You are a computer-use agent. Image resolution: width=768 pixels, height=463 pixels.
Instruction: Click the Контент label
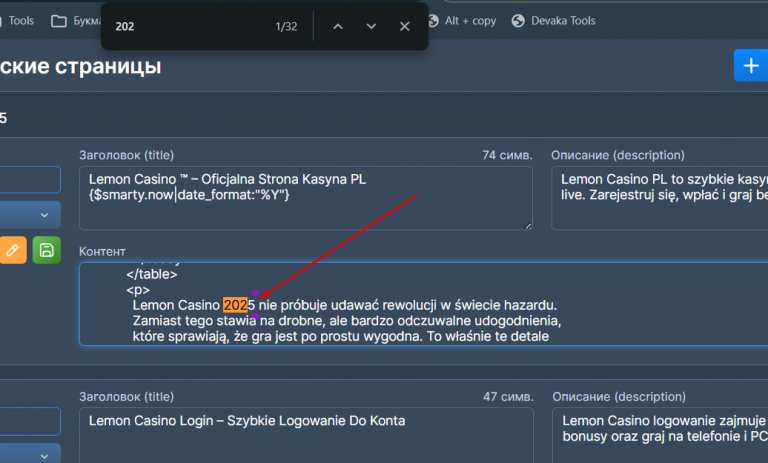click(x=102, y=251)
